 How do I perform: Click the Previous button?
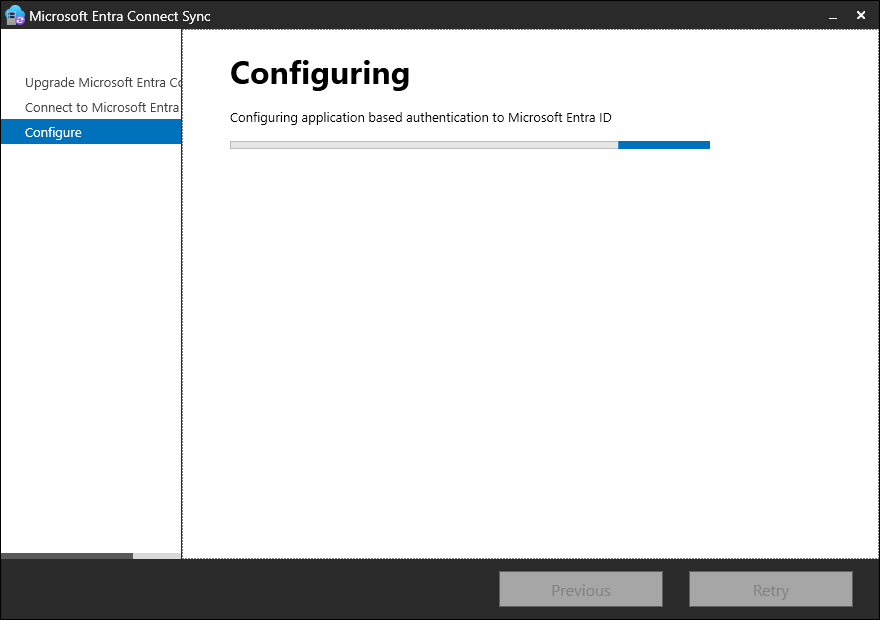point(580,590)
